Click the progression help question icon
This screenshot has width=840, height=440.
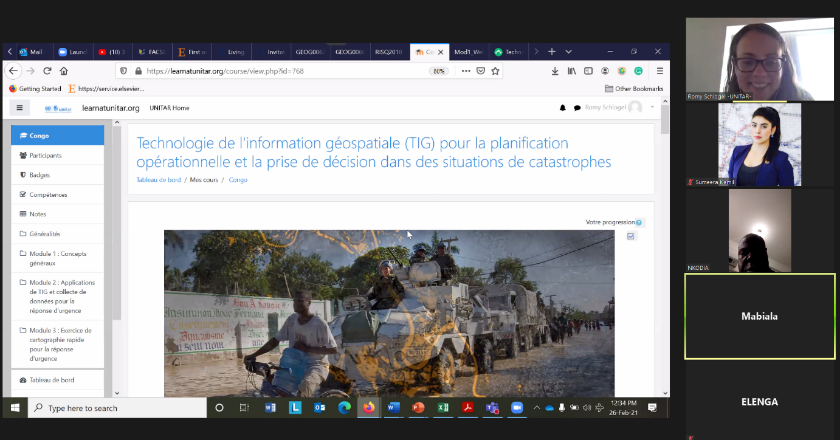(x=640, y=222)
